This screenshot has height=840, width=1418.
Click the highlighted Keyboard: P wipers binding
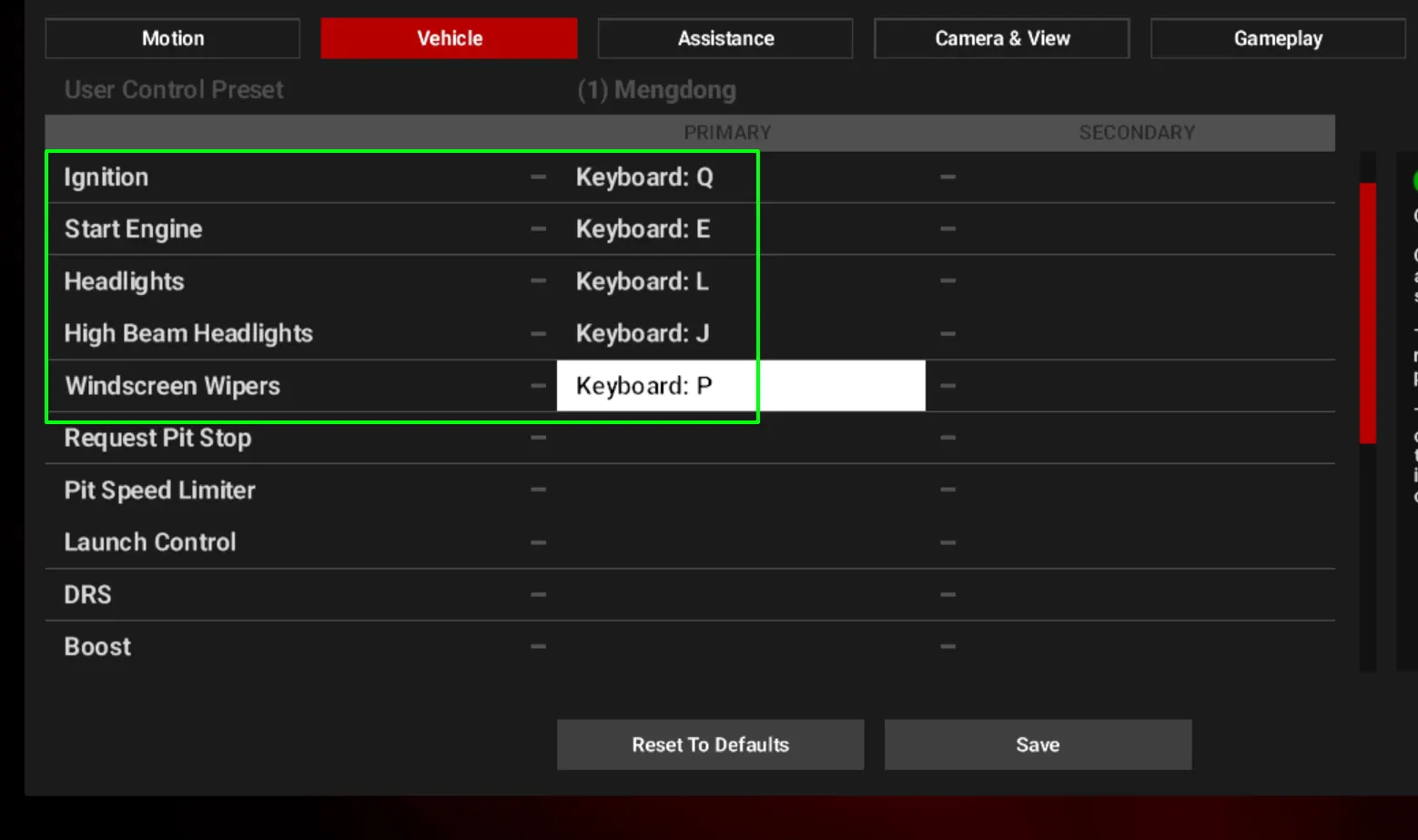coord(741,386)
